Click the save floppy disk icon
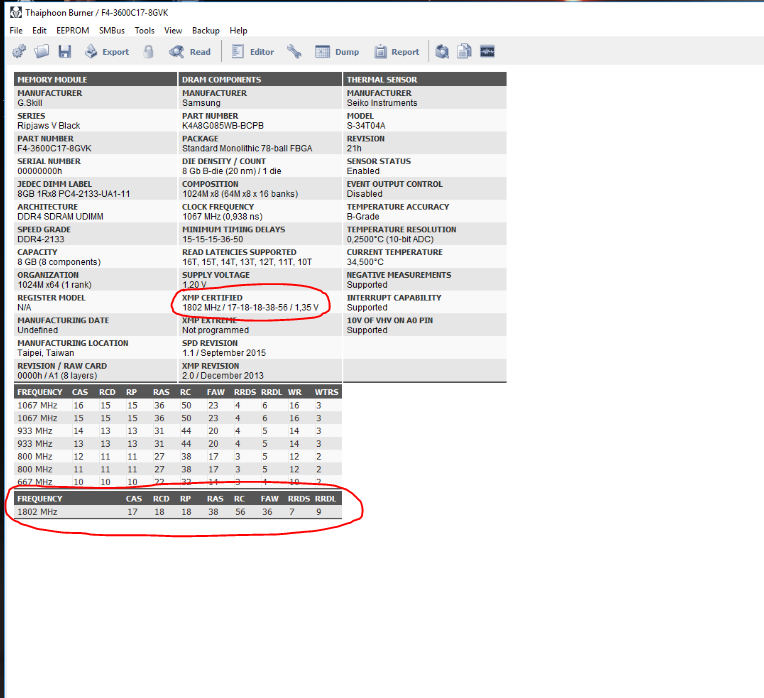This screenshot has width=764, height=698. (65, 52)
